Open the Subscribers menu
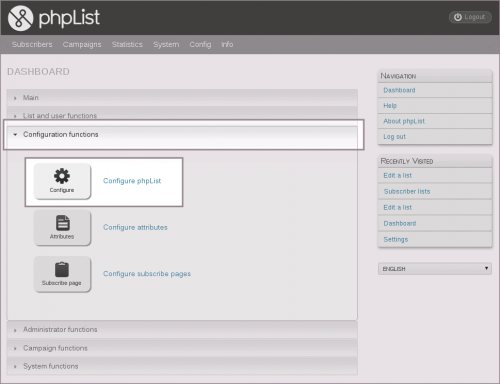The height and width of the screenshot is (384, 500). 32,44
